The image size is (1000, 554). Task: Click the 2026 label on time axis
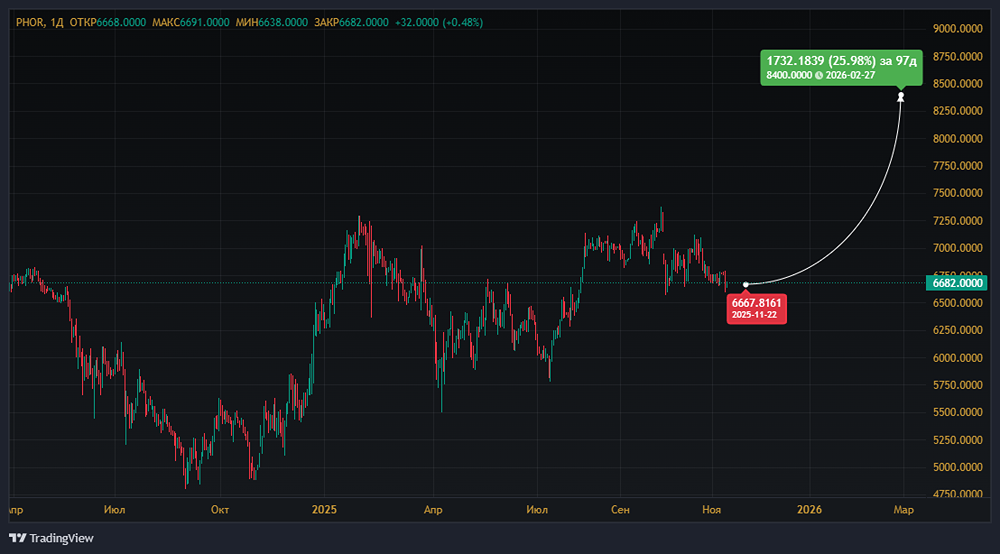(809, 510)
